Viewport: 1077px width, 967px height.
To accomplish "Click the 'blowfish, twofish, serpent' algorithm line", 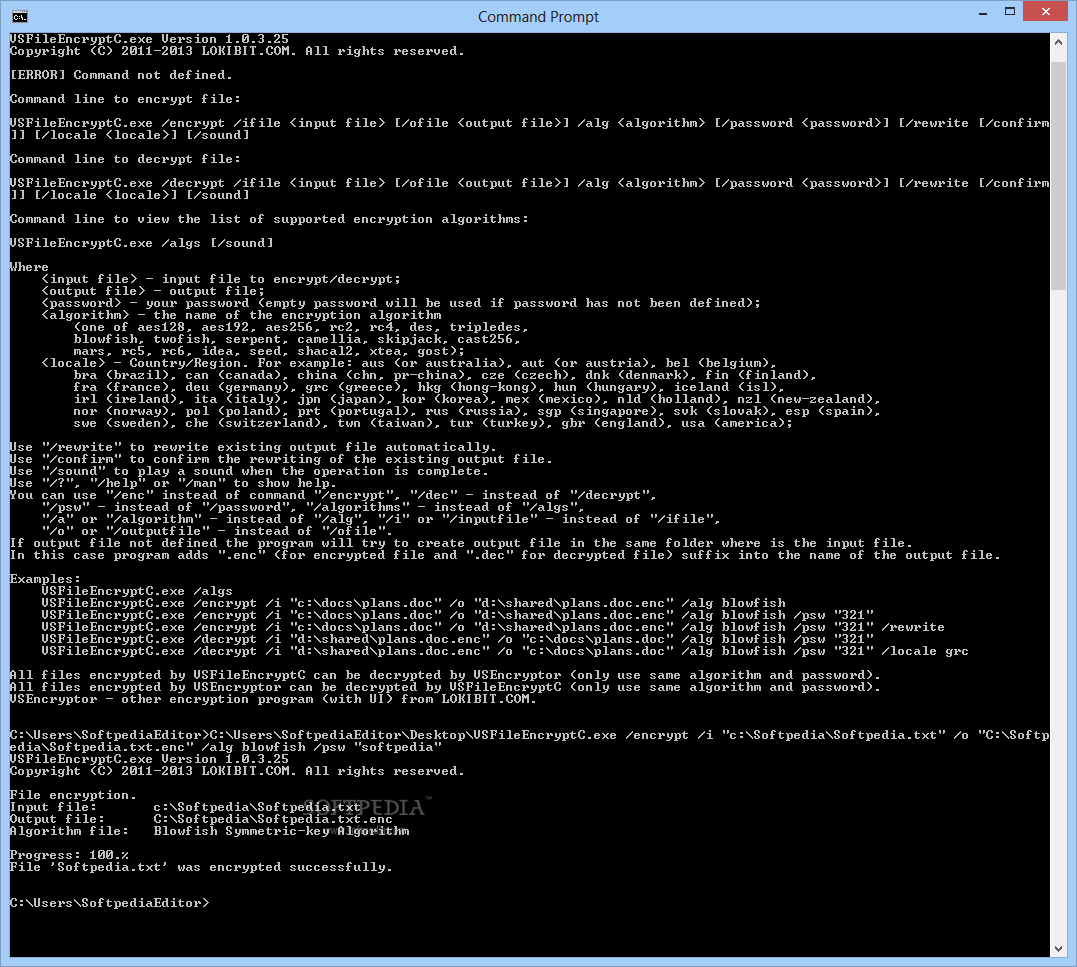I will pos(297,339).
